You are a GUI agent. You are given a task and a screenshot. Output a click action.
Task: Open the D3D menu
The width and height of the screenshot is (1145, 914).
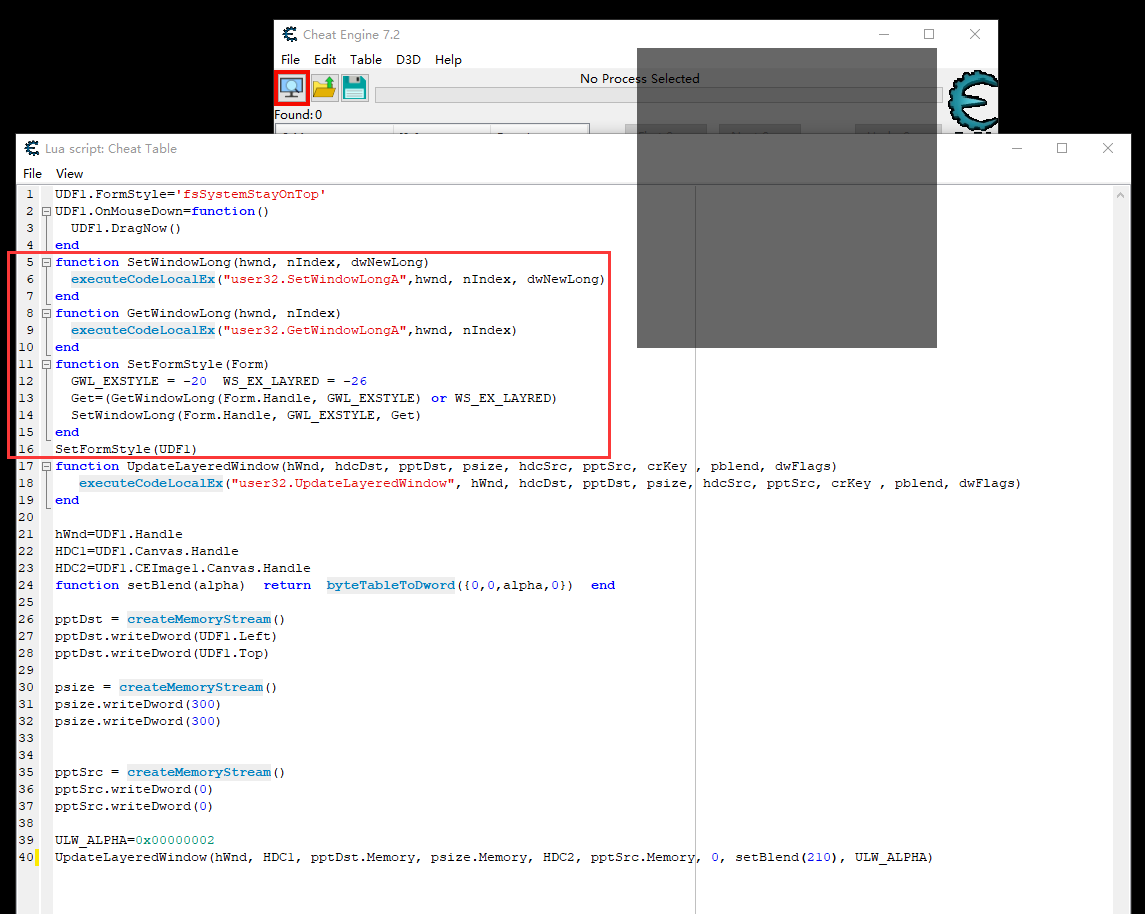tap(408, 60)
